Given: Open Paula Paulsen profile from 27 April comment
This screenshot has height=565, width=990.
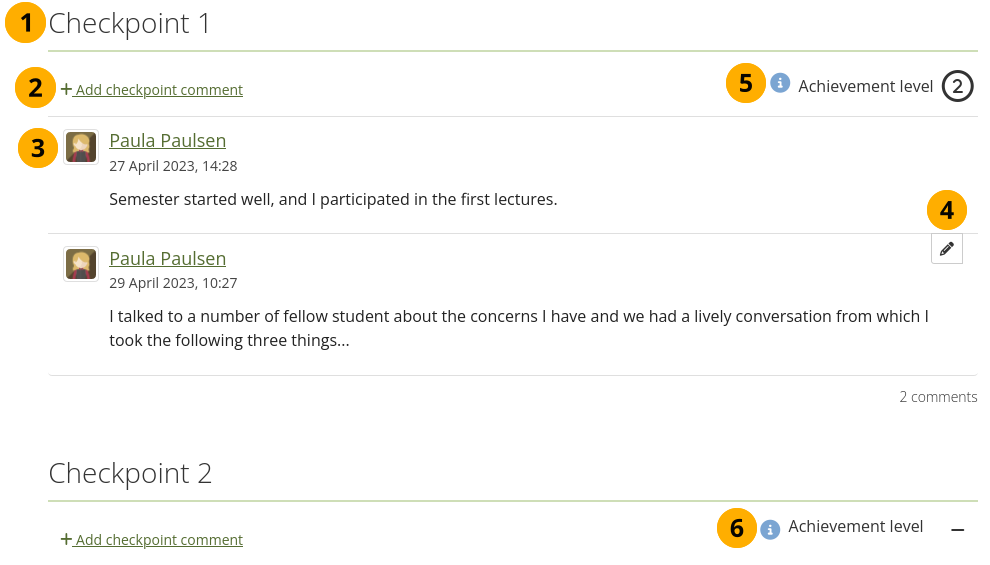Looking at the screenshot, I should [x=167, y=141].
